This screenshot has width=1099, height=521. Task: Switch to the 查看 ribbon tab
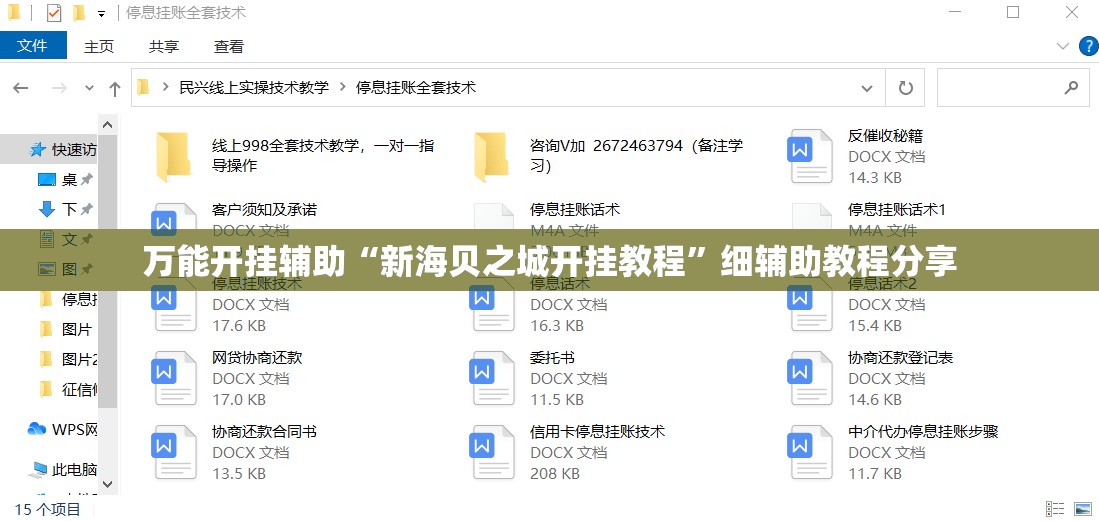click(x=229, y=46)
